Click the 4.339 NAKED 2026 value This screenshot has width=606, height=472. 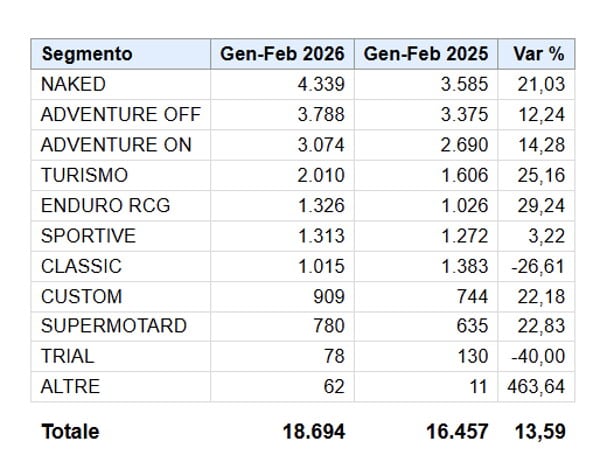coord(320,84)
